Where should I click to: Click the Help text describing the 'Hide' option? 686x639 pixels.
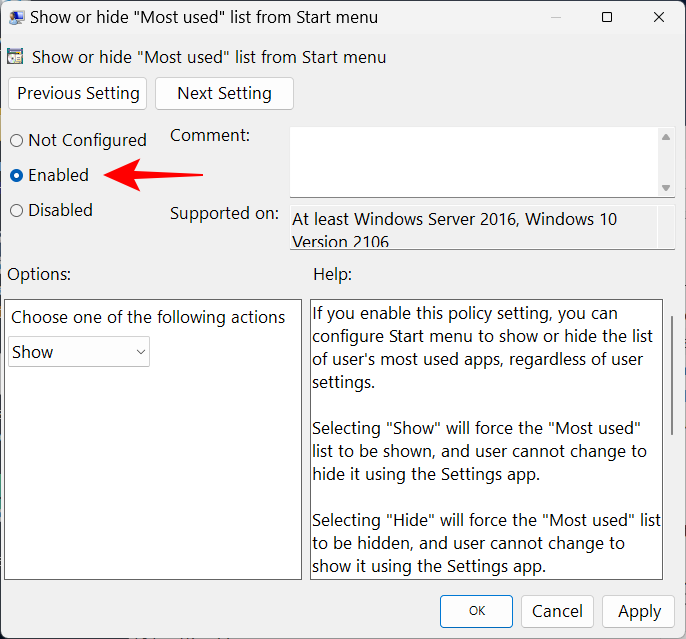[x=486, y=543]
